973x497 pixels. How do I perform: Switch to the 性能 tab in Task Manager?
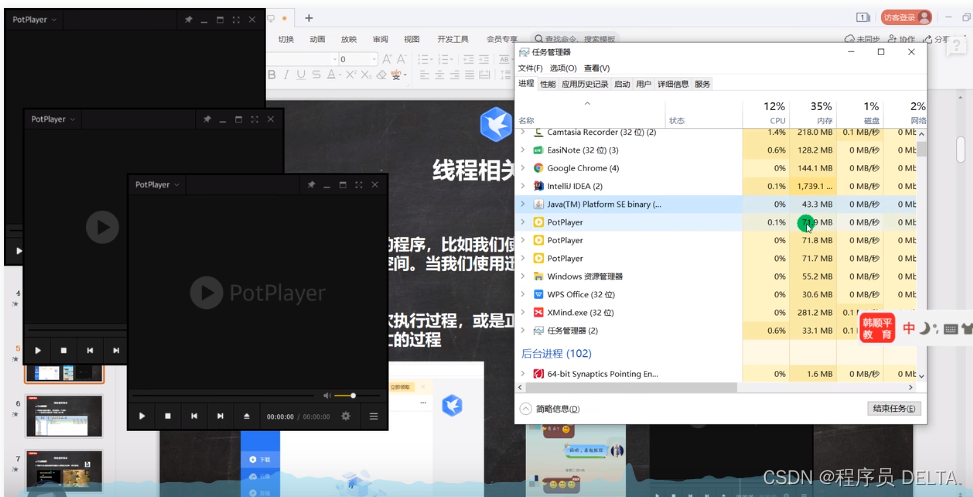point(548,84)
